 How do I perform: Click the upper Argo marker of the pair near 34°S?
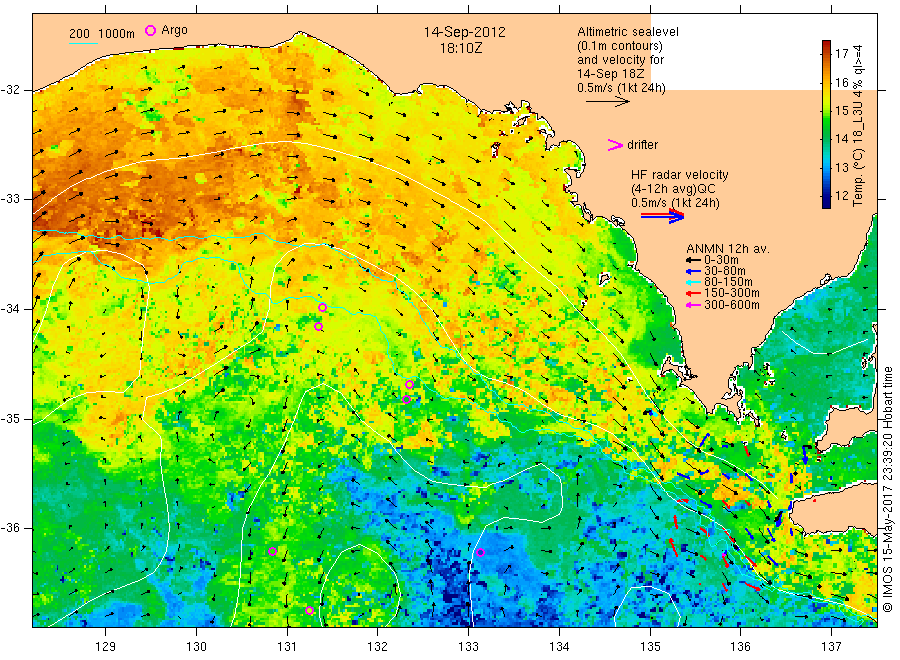pyautogui.click(x=323, y=308)
